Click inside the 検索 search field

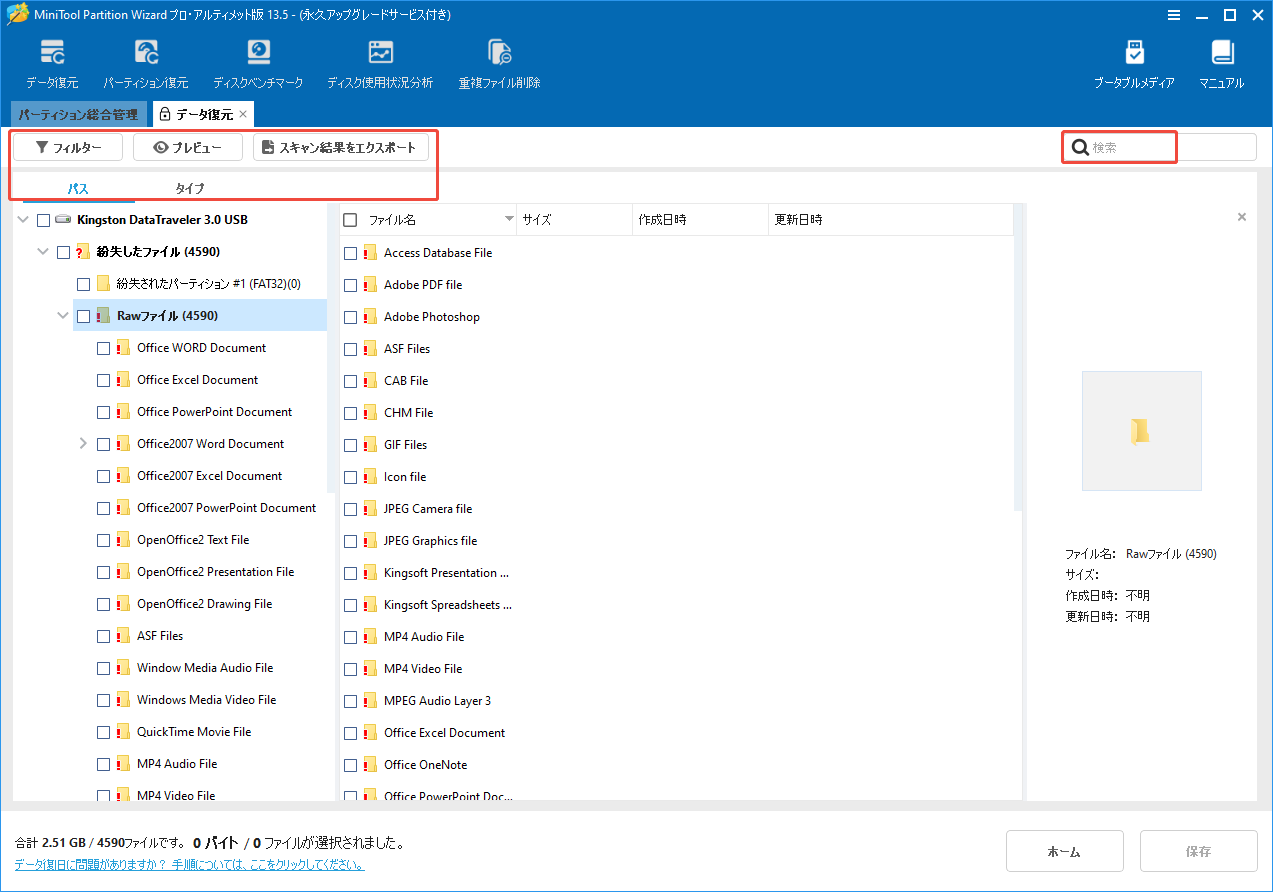(x=1120, y=146)
